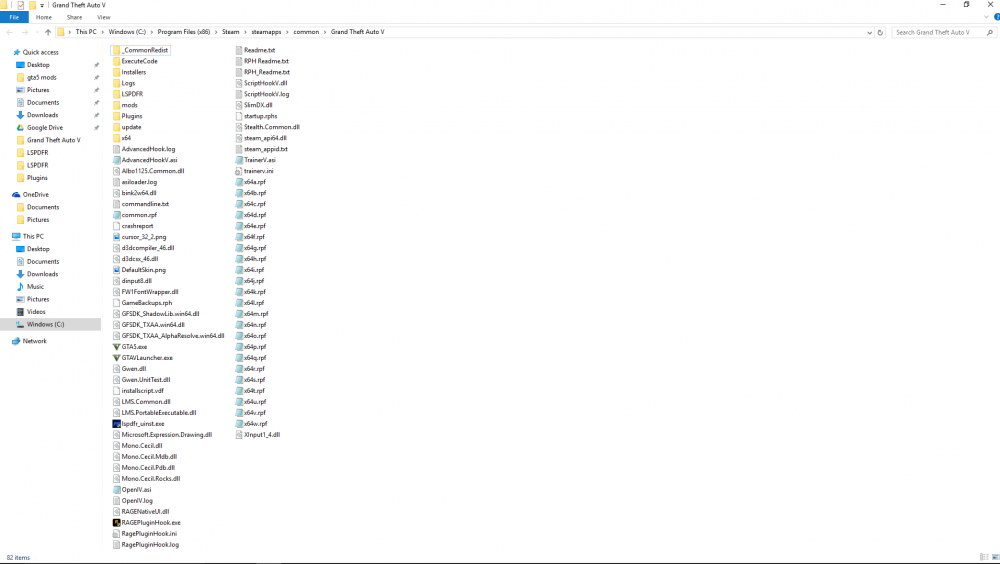Expand the ribbon with the chevron
This screenshot has height=564, width=1000.
pyautogui.click(x=986, y=17)
